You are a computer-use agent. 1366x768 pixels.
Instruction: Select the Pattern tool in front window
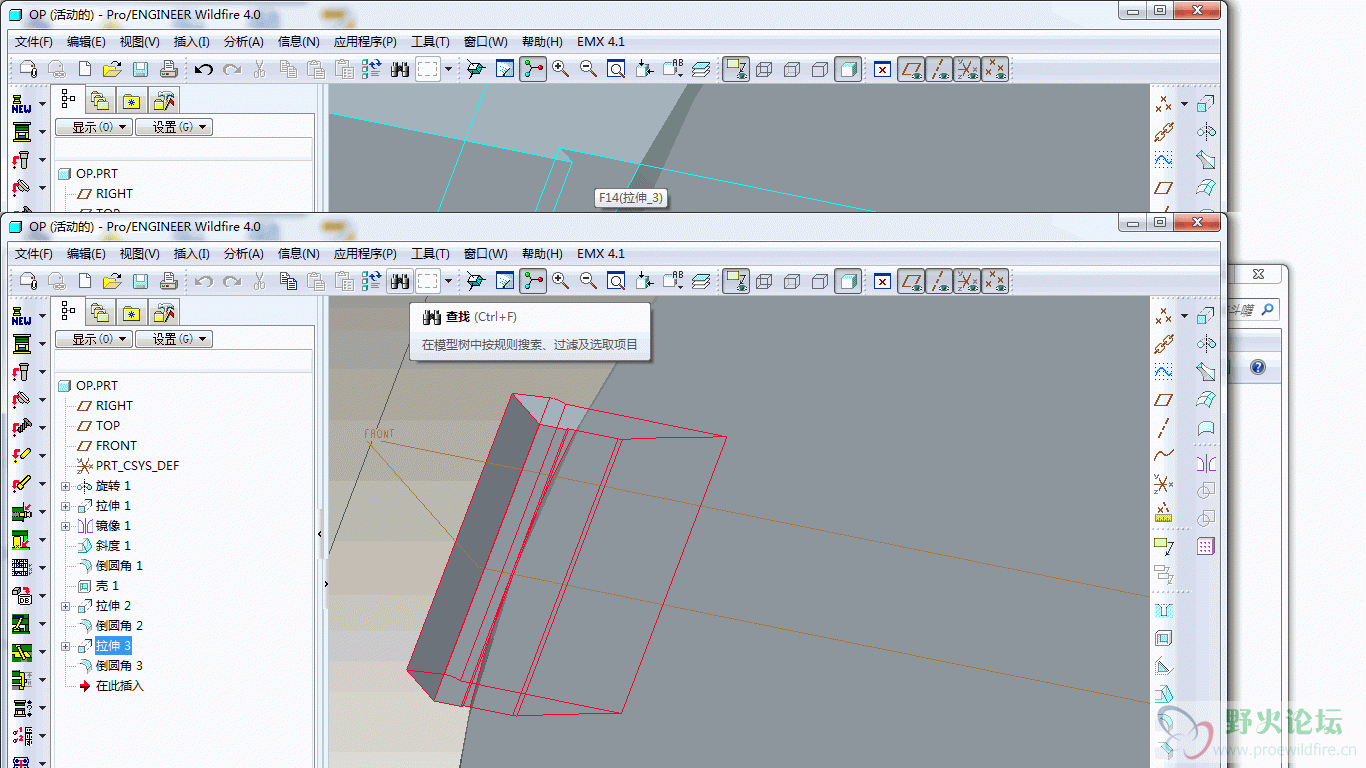[1206, 547]
